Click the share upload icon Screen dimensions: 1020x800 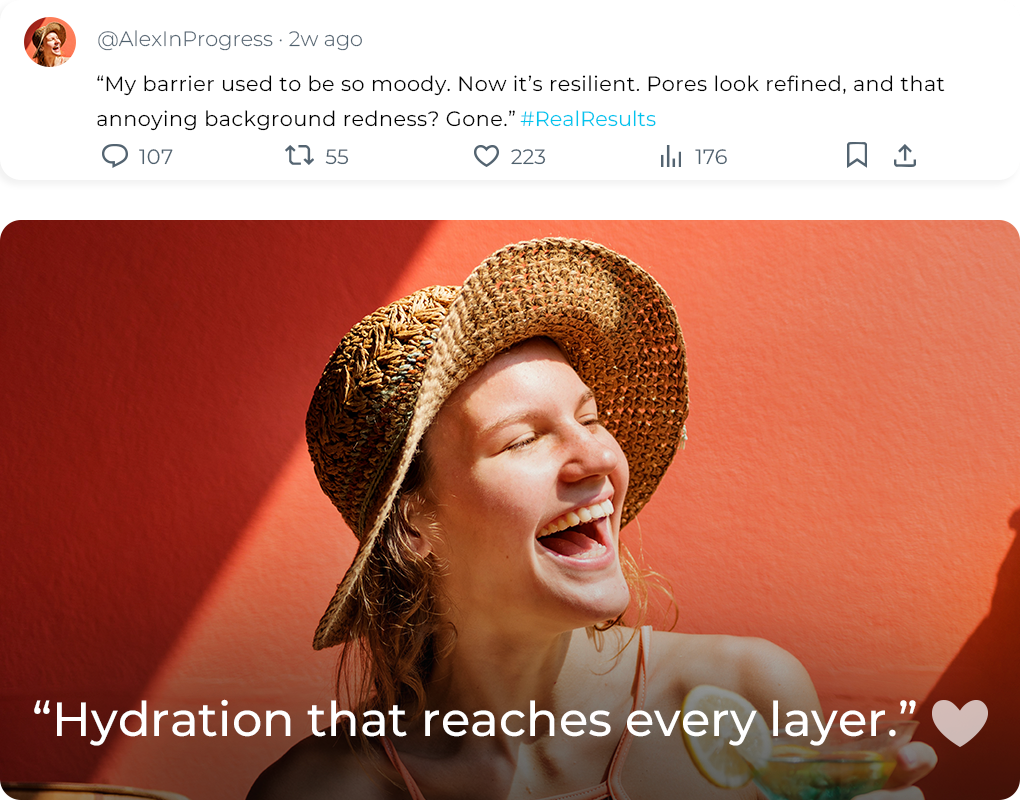(905, 156)
